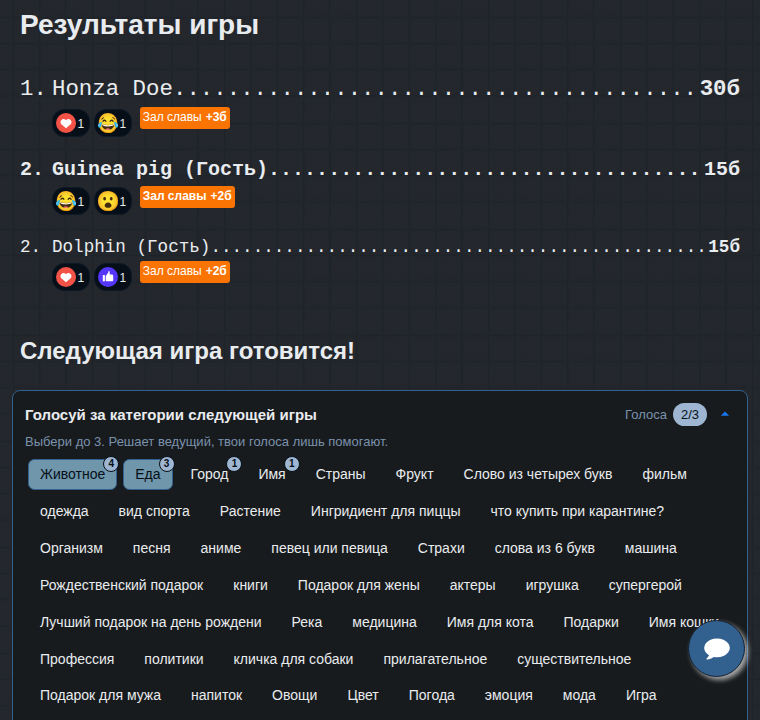Viewport: 760px width, 720px height.
Task: Vote for 'Слово из четырех букв' category
Action: pyautogui.click(x=538, y=474)
